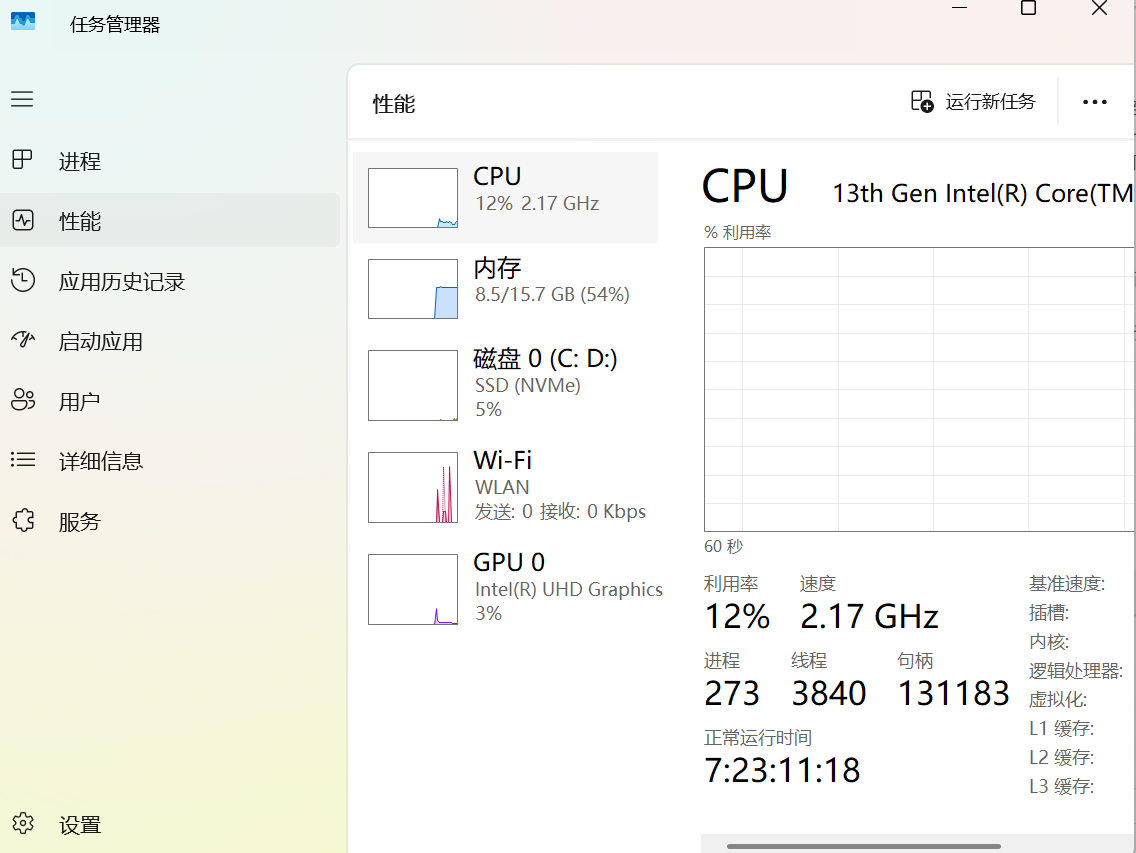Click the Intel(R) UHD Graphics text

coord(569,589)
